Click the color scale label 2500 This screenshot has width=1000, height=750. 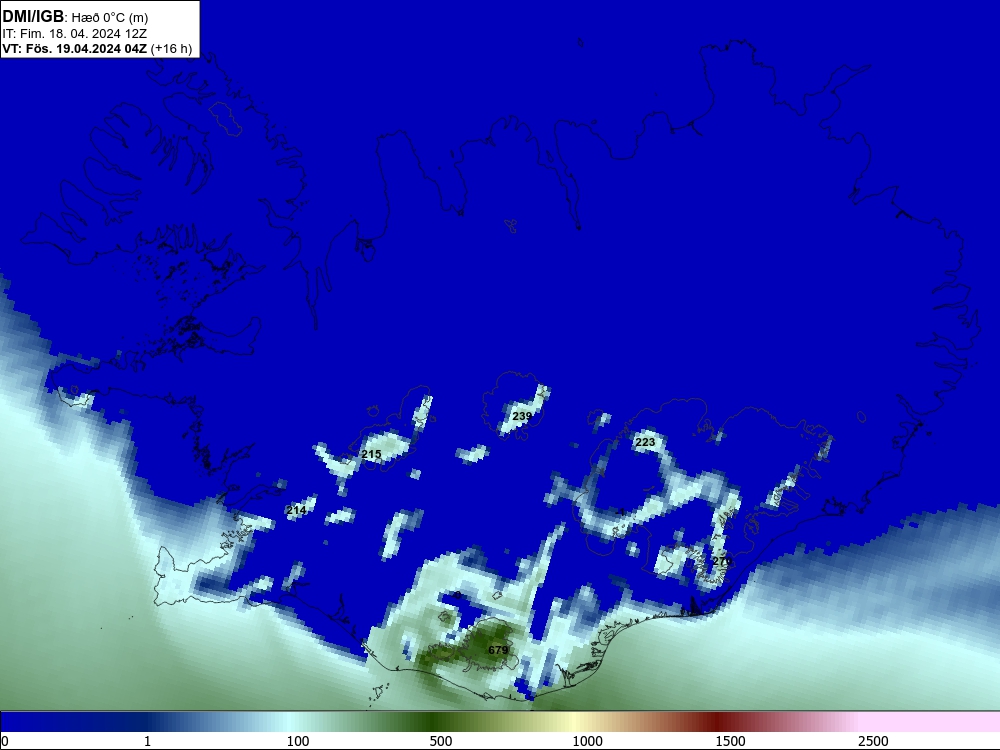[873, 741]
